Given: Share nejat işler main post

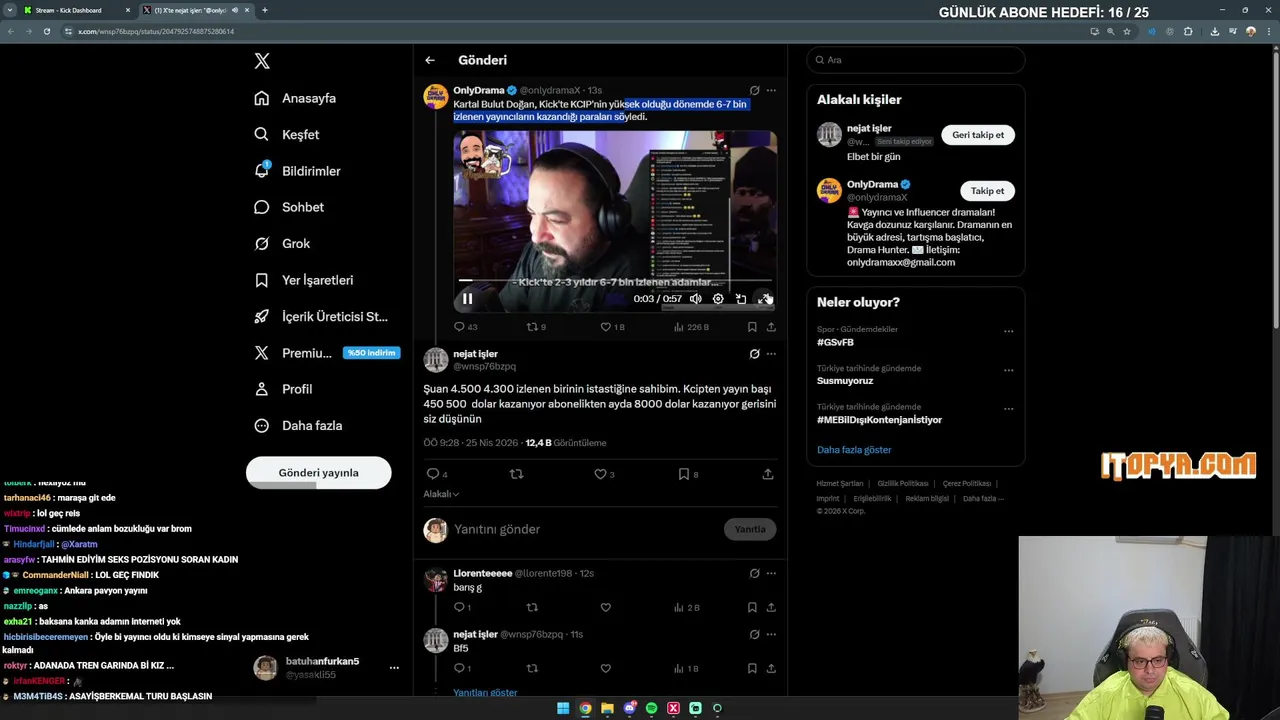Looking at the screenshot, I should click(x=768, y=474).
